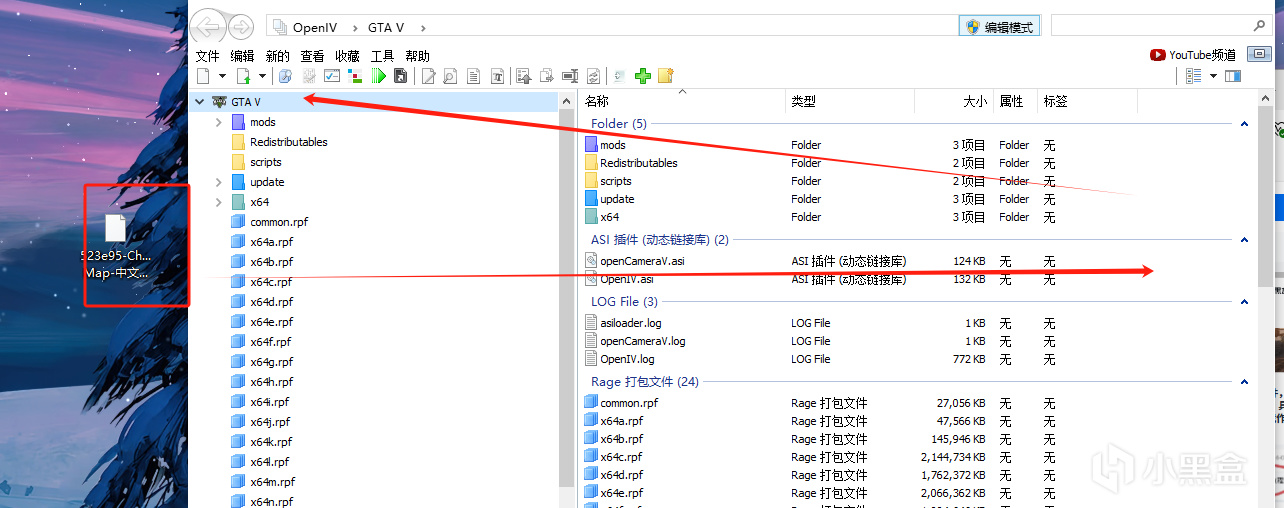Click the view mode list icon

tap(1193, 76)
